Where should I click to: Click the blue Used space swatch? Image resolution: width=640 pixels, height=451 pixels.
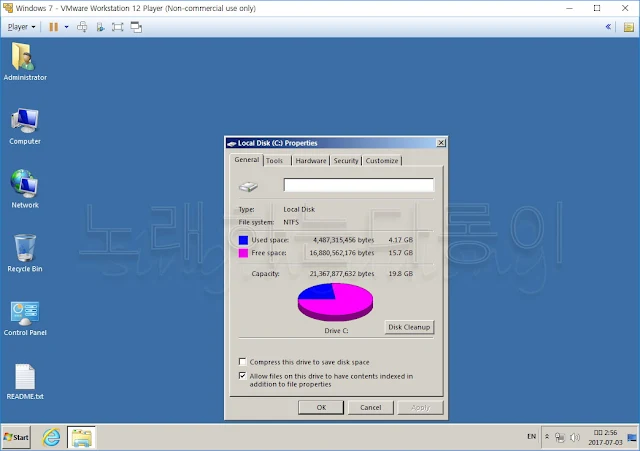click(243, 240)
